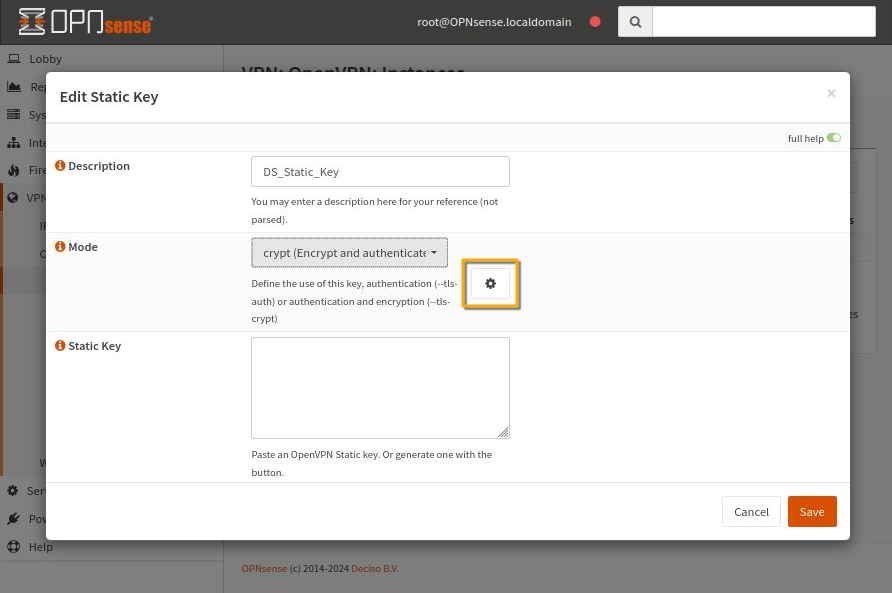Open Help from the sidebar icon

tap(13, 546)
